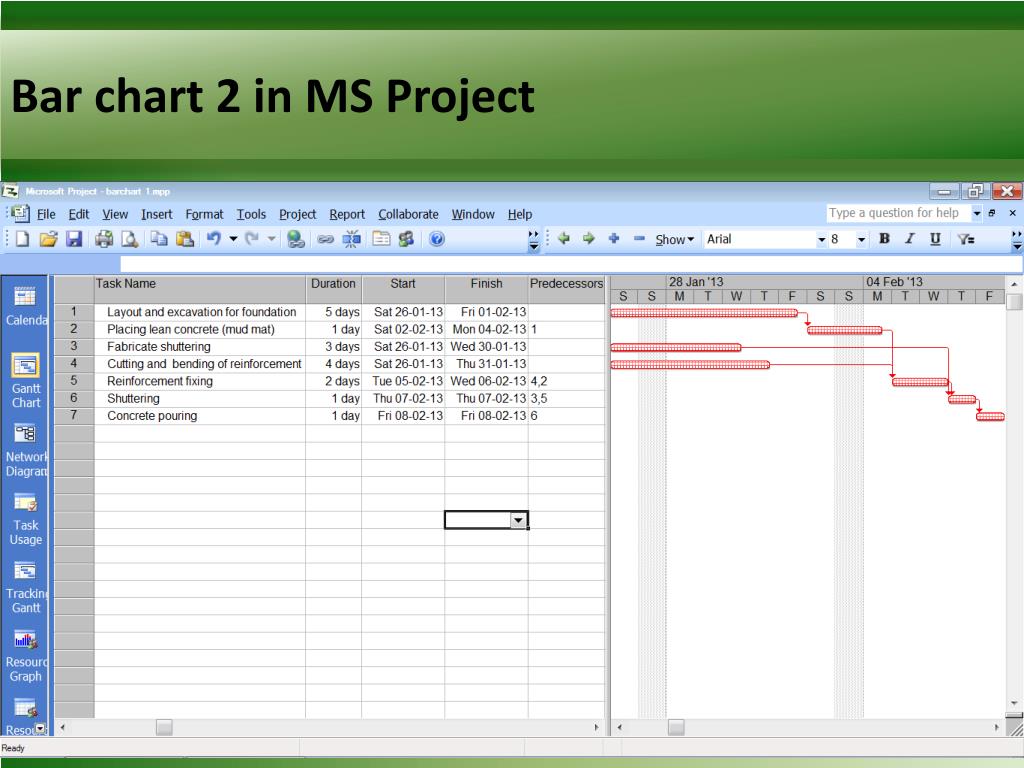Select the Concrete pouring task bar in the Gantt chart
Screen dimensions: 1024x768
(990, 416)
